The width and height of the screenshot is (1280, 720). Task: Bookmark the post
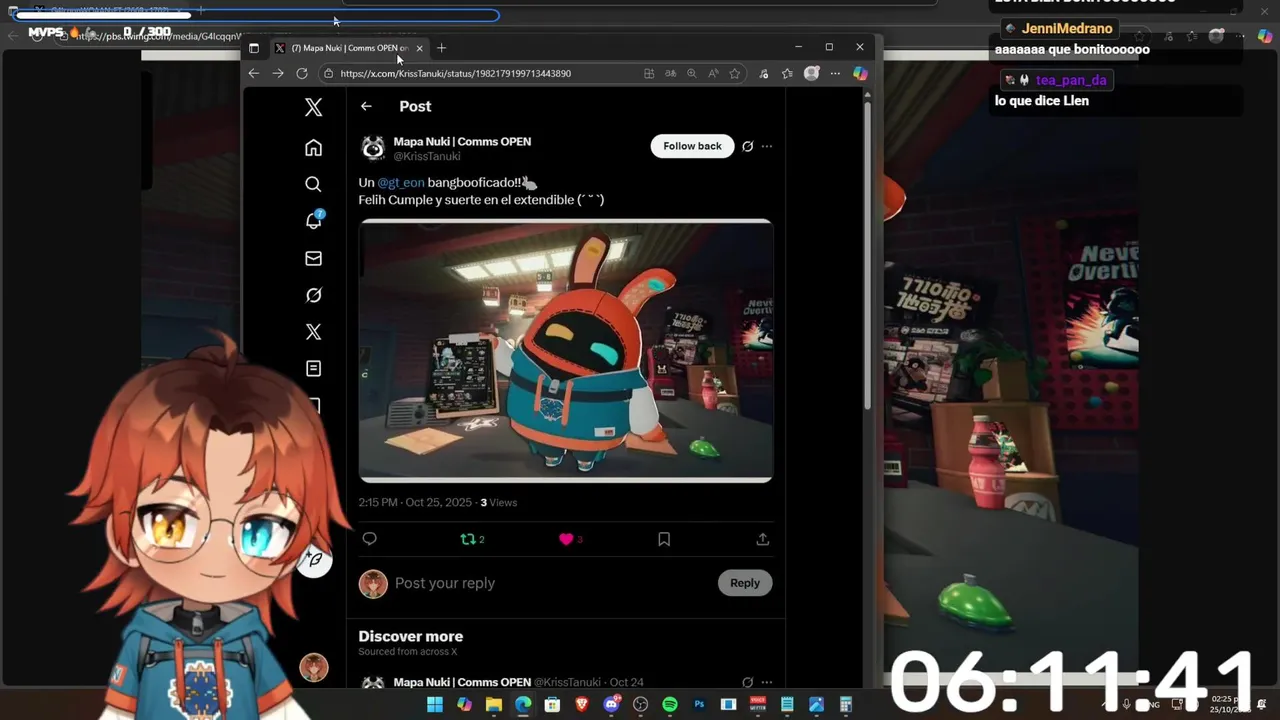point(664,539)
